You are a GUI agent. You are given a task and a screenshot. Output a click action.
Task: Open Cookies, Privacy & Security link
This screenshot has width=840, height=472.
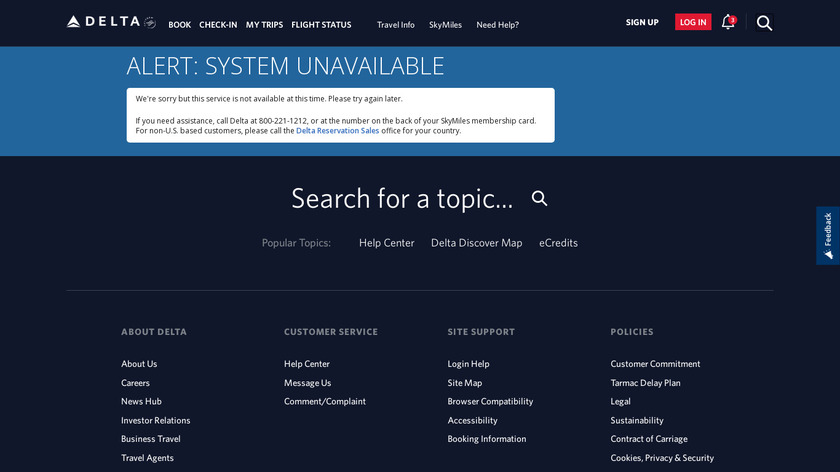coord(662,458)
